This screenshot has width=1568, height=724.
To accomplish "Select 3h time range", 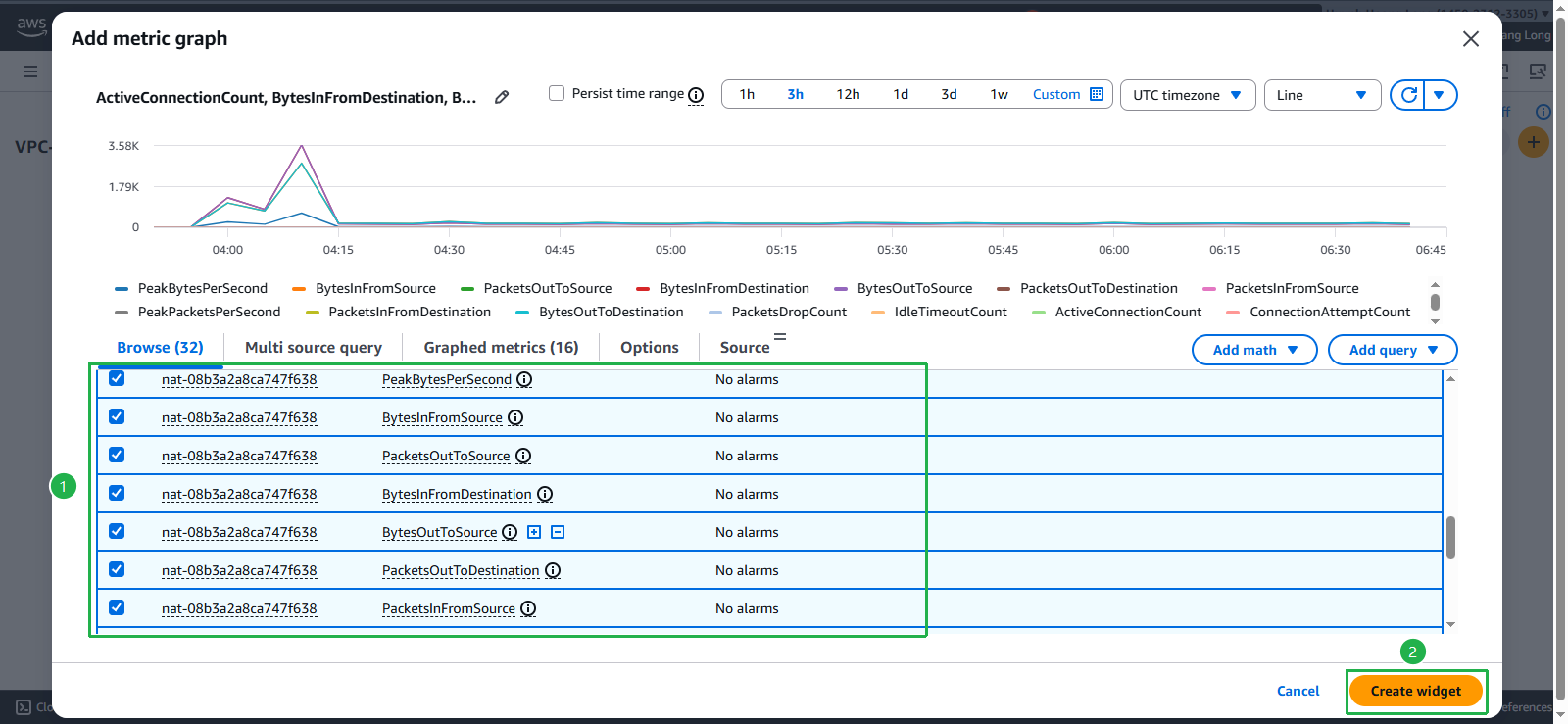I will coord(795,94).
